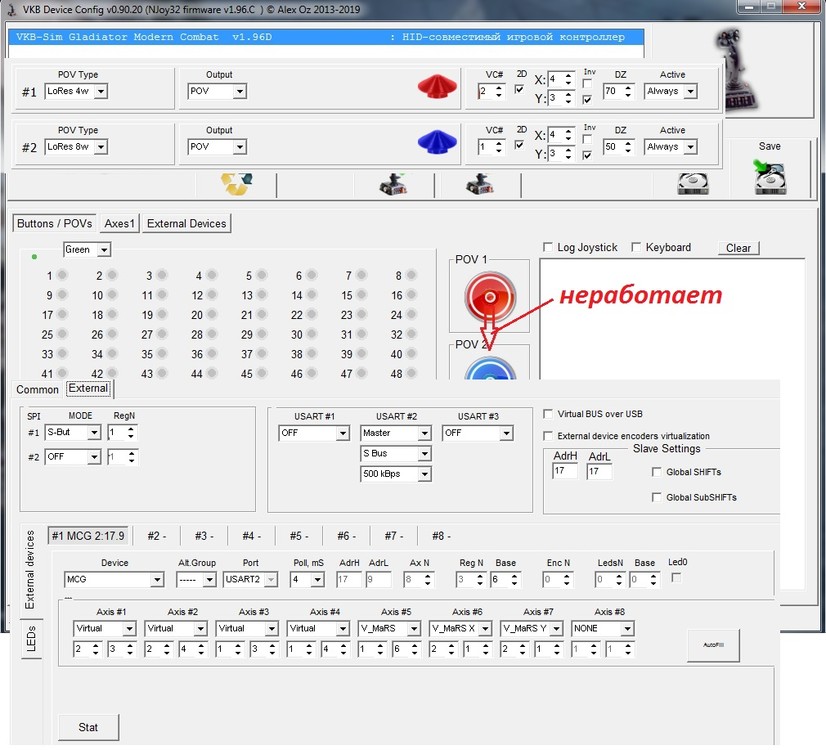Viewport: 826px width, 750px height.
Task: Click the Clear log button
Action: point(739,248)
